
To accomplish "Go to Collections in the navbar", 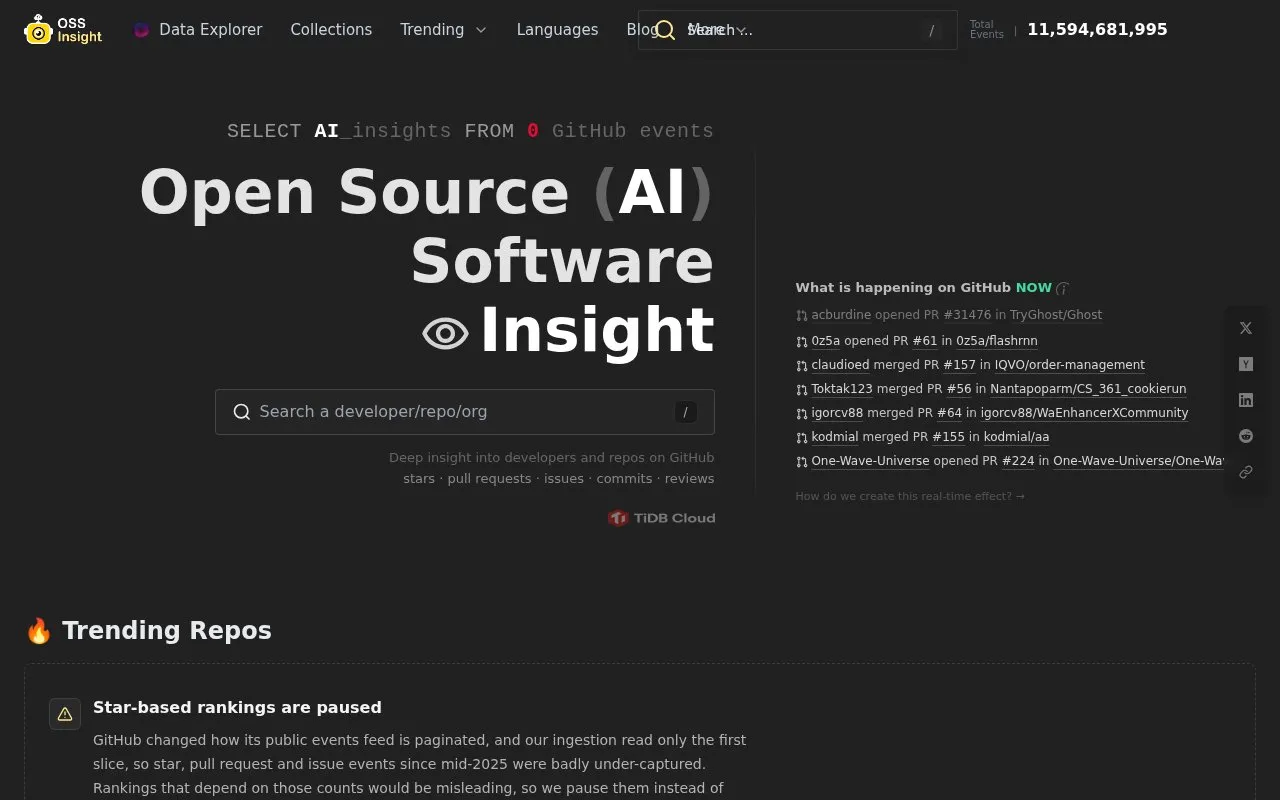I will pos(331,30).
